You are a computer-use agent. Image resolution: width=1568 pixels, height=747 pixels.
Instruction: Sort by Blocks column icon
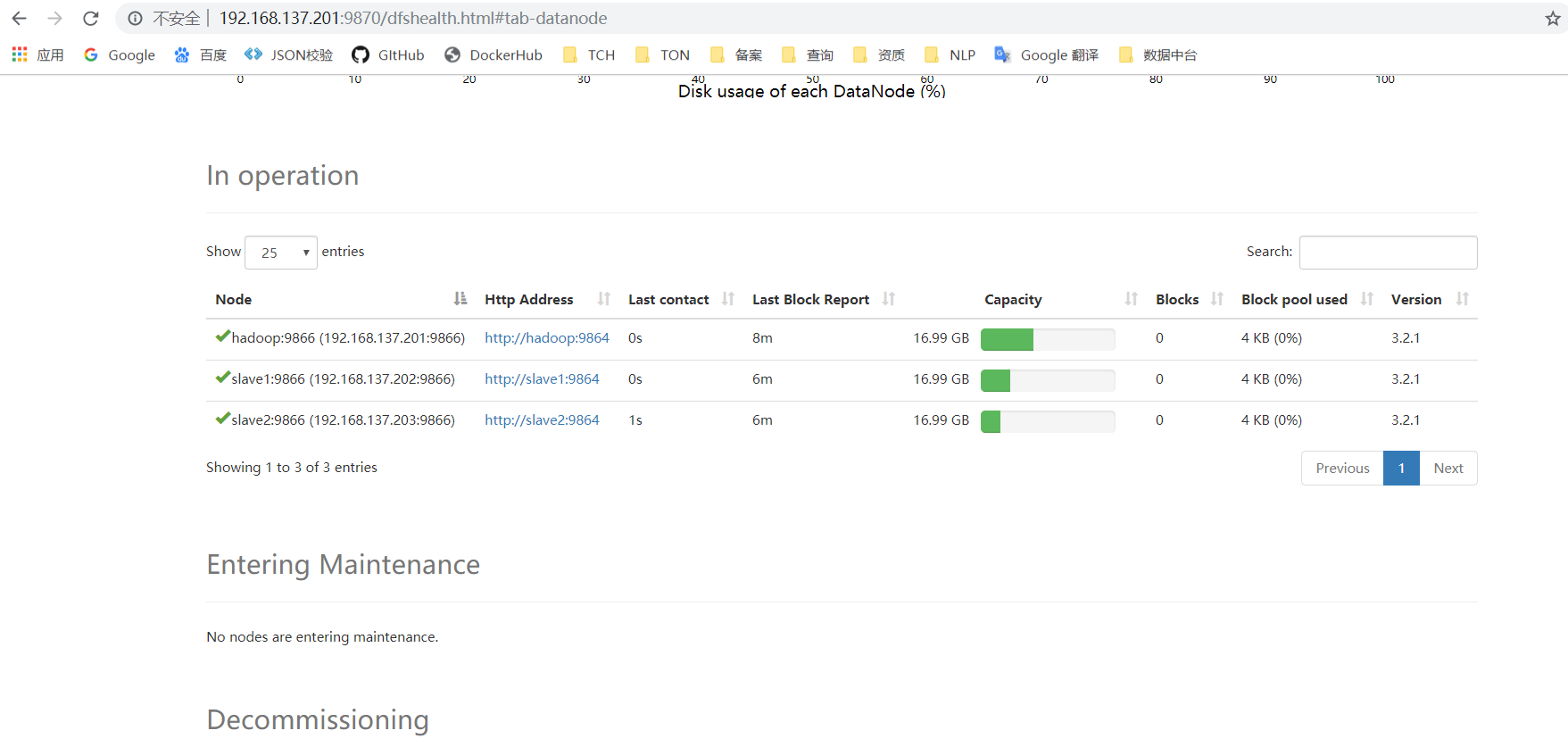[x=1217, y=299]
